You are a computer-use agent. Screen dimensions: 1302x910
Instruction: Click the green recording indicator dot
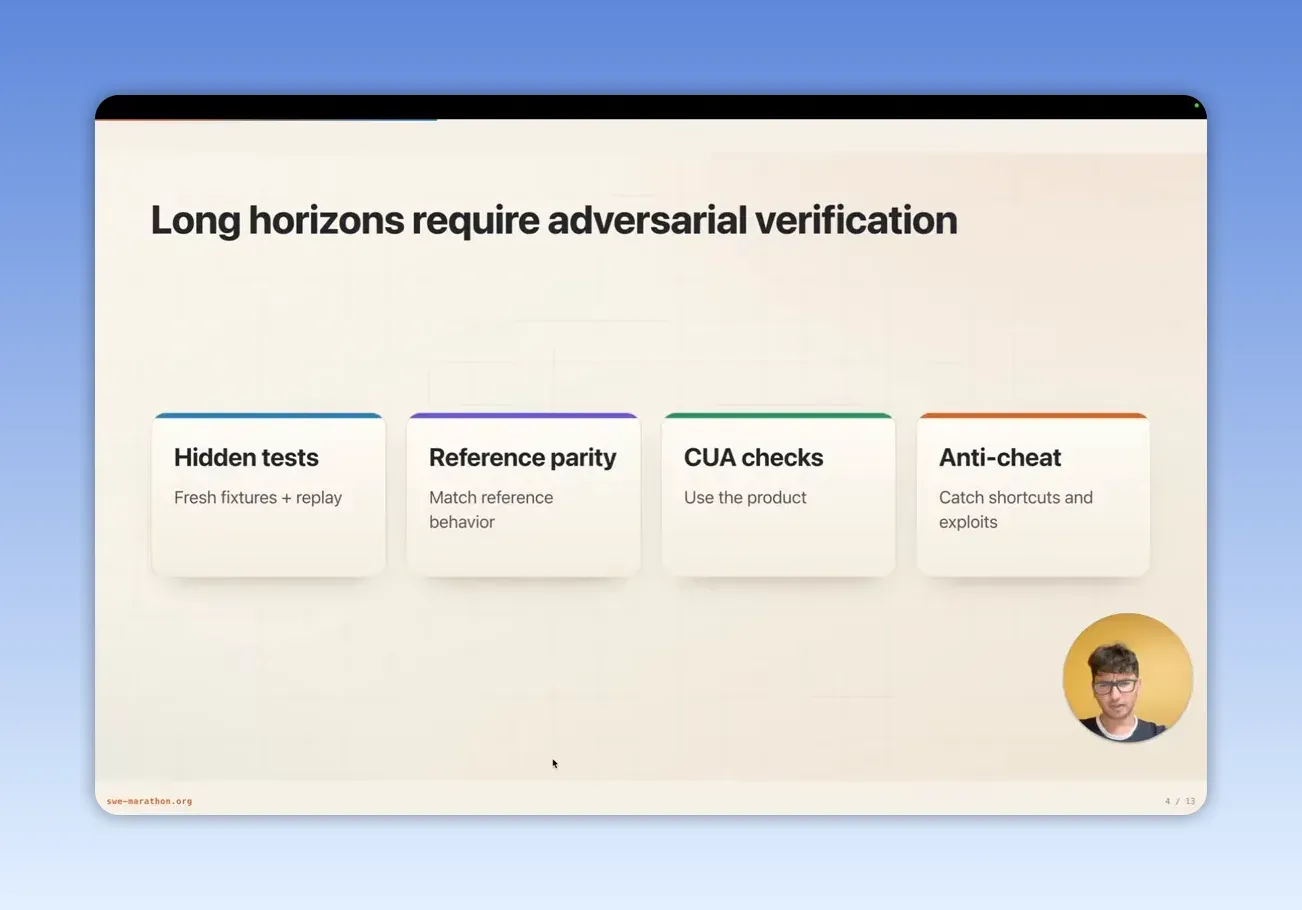[x=1196, y=105]
